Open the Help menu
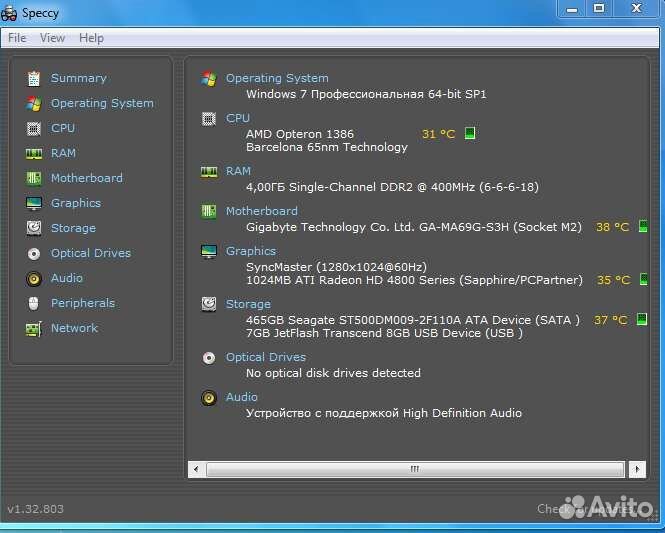 point(91,38)
